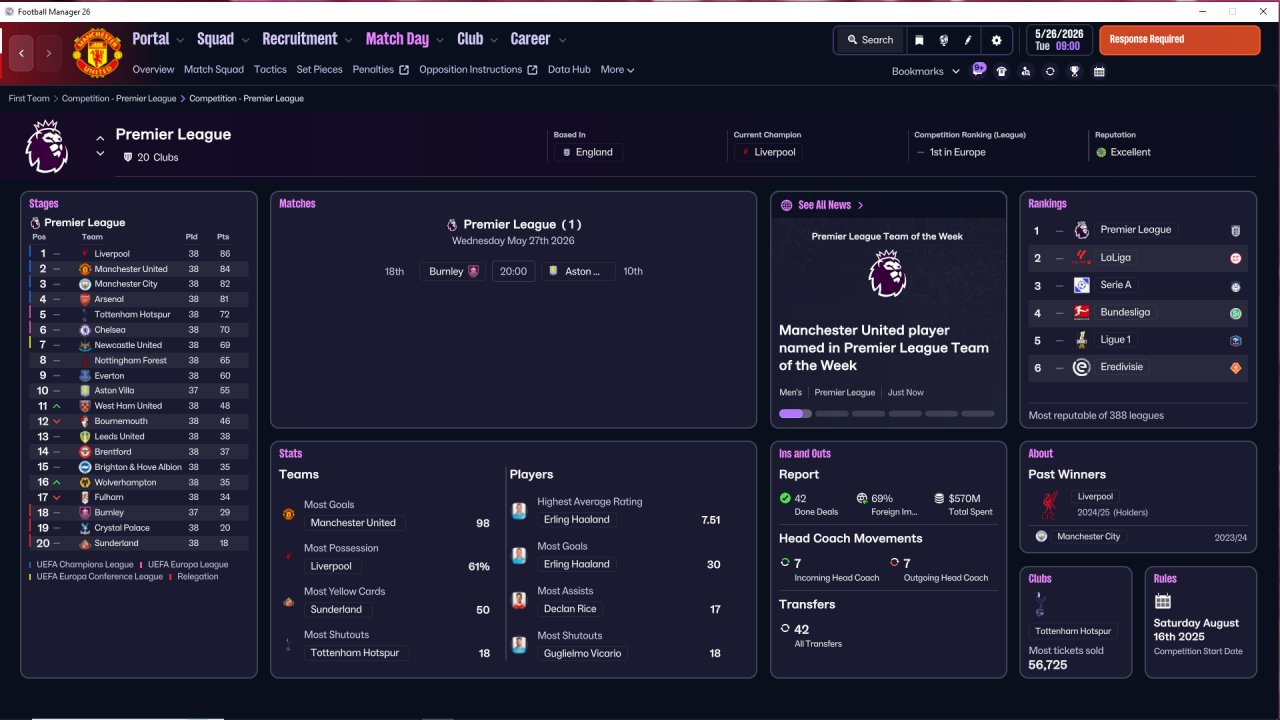Open the Search box
The image size is (1280, 720).
870,40
